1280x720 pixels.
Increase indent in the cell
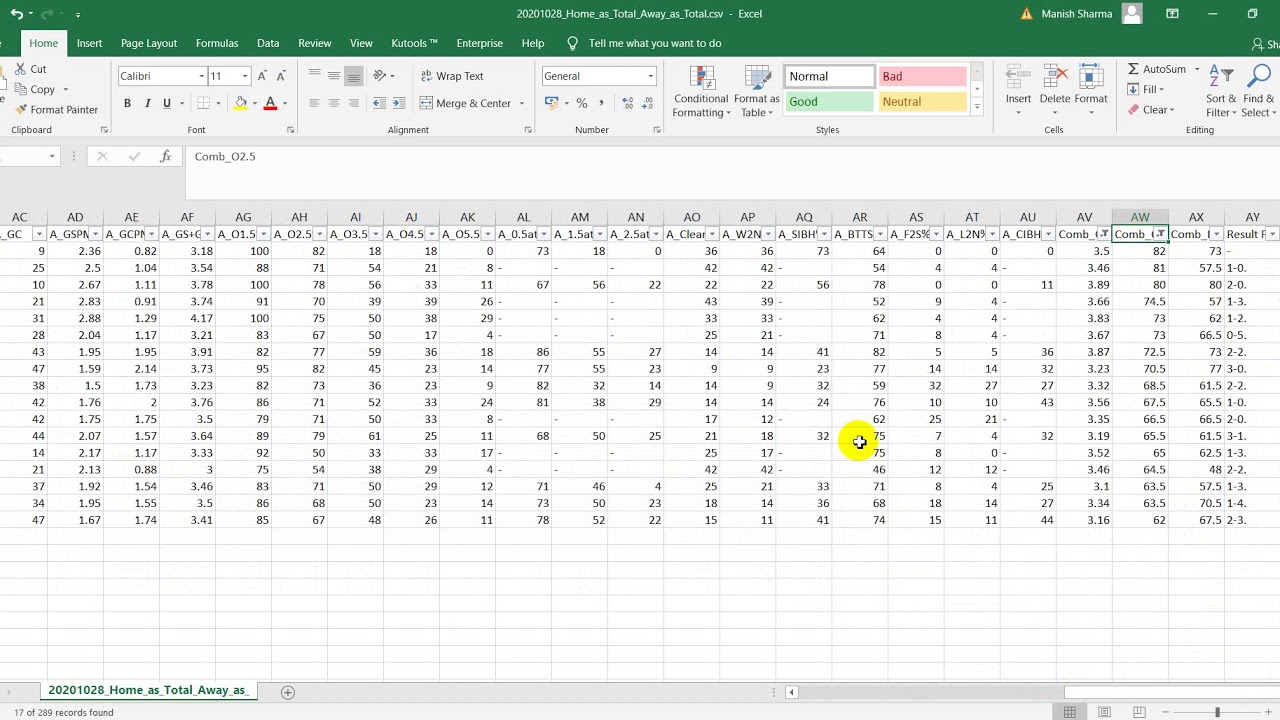(399, 103)
